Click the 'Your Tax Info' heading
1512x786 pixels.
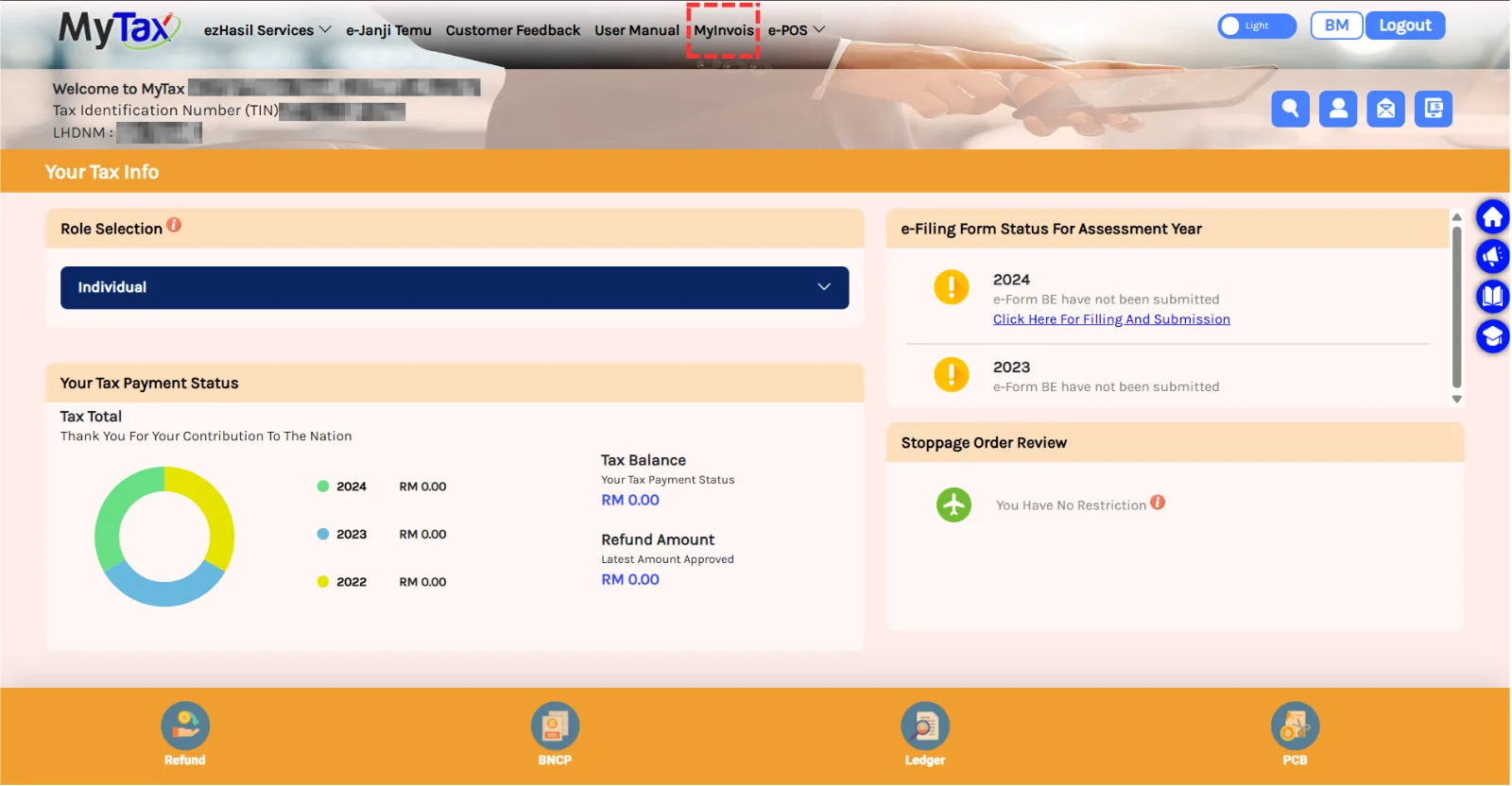pyautogui.click(x=102, y=172)
